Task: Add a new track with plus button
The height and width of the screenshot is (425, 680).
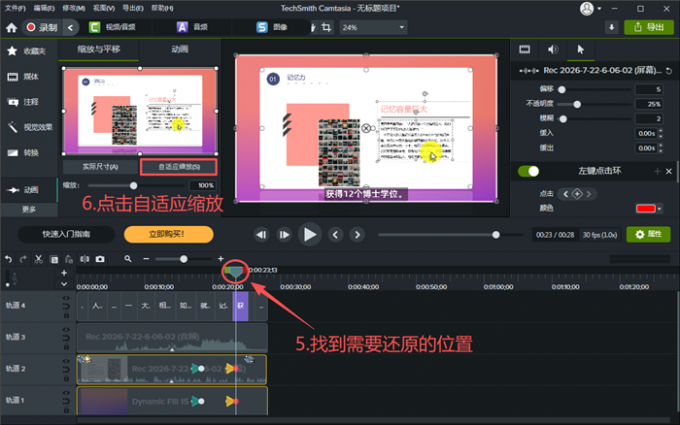Action: (x=64, y=273)
